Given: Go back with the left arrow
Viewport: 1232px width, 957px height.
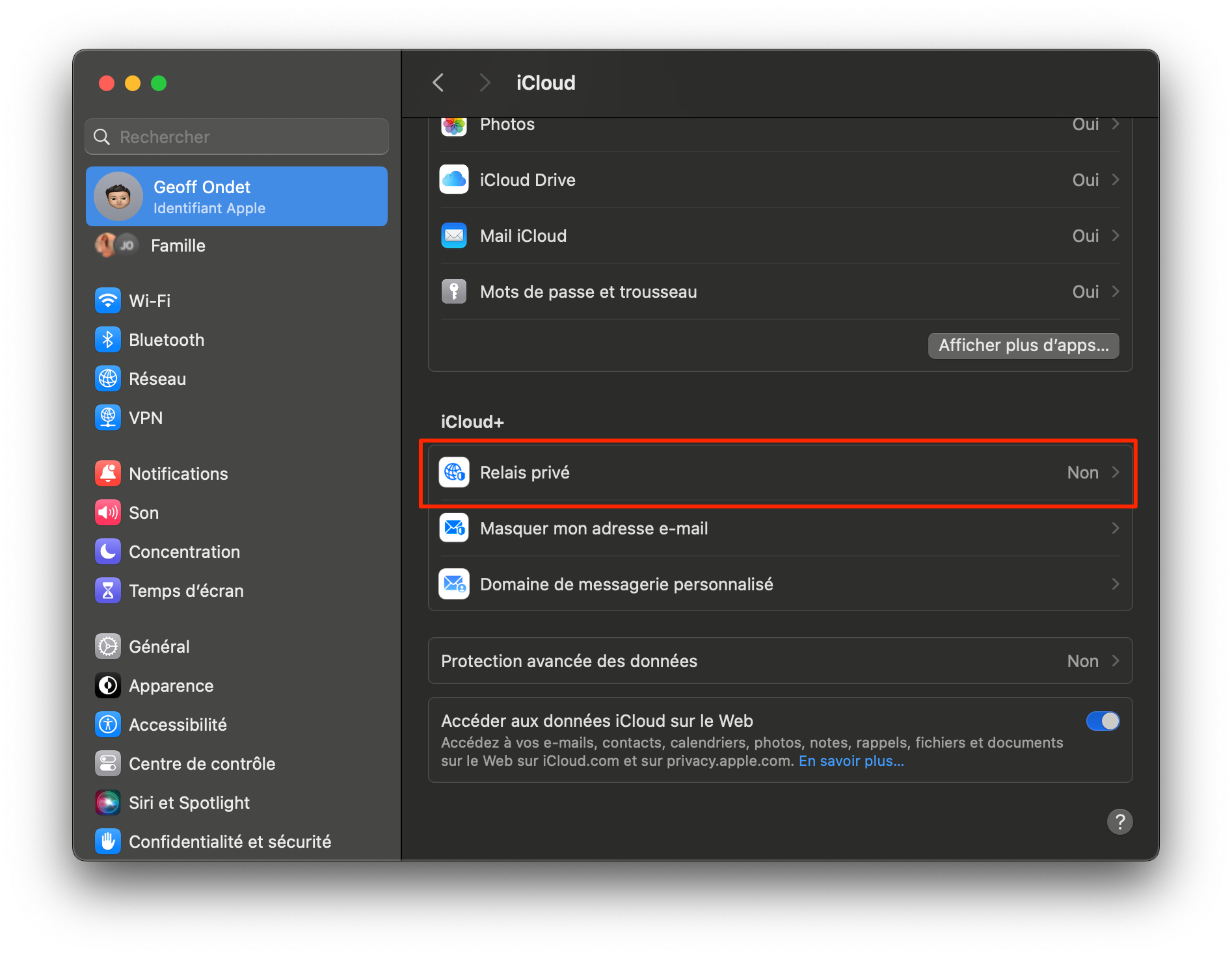Looking at the screenshot, I should click(x=439, y=83).
